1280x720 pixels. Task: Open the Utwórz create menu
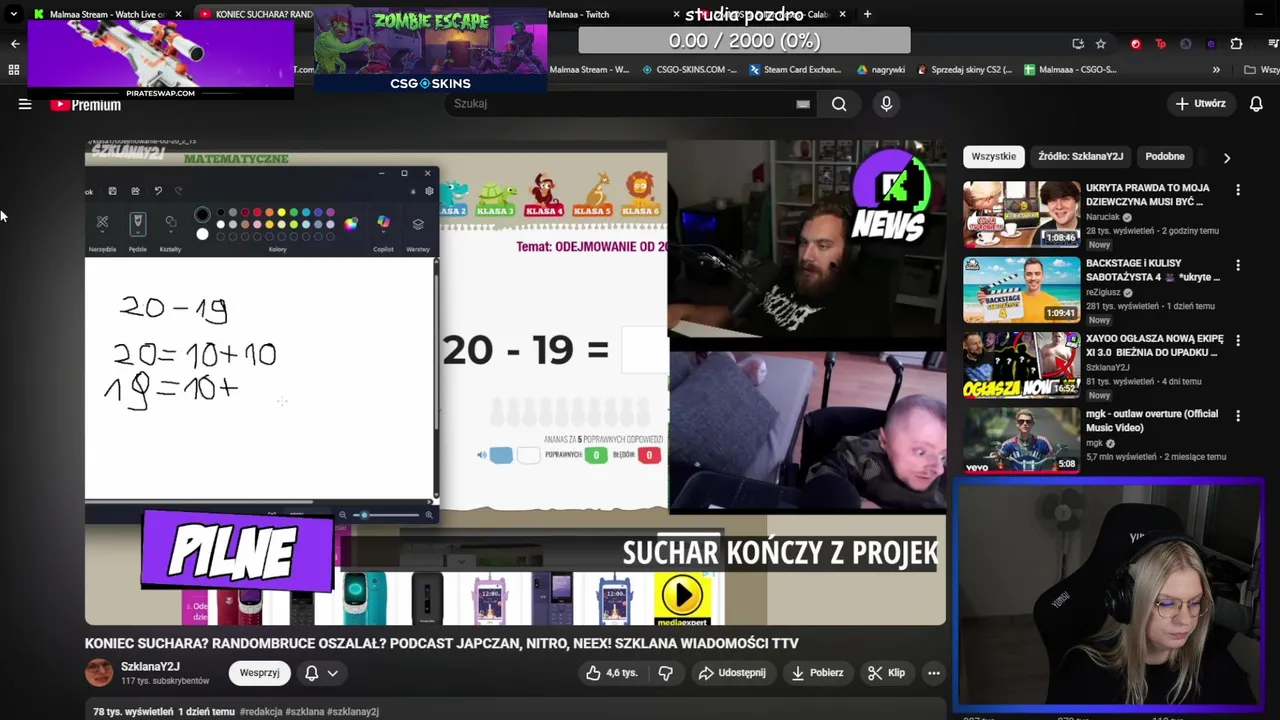1200,104
